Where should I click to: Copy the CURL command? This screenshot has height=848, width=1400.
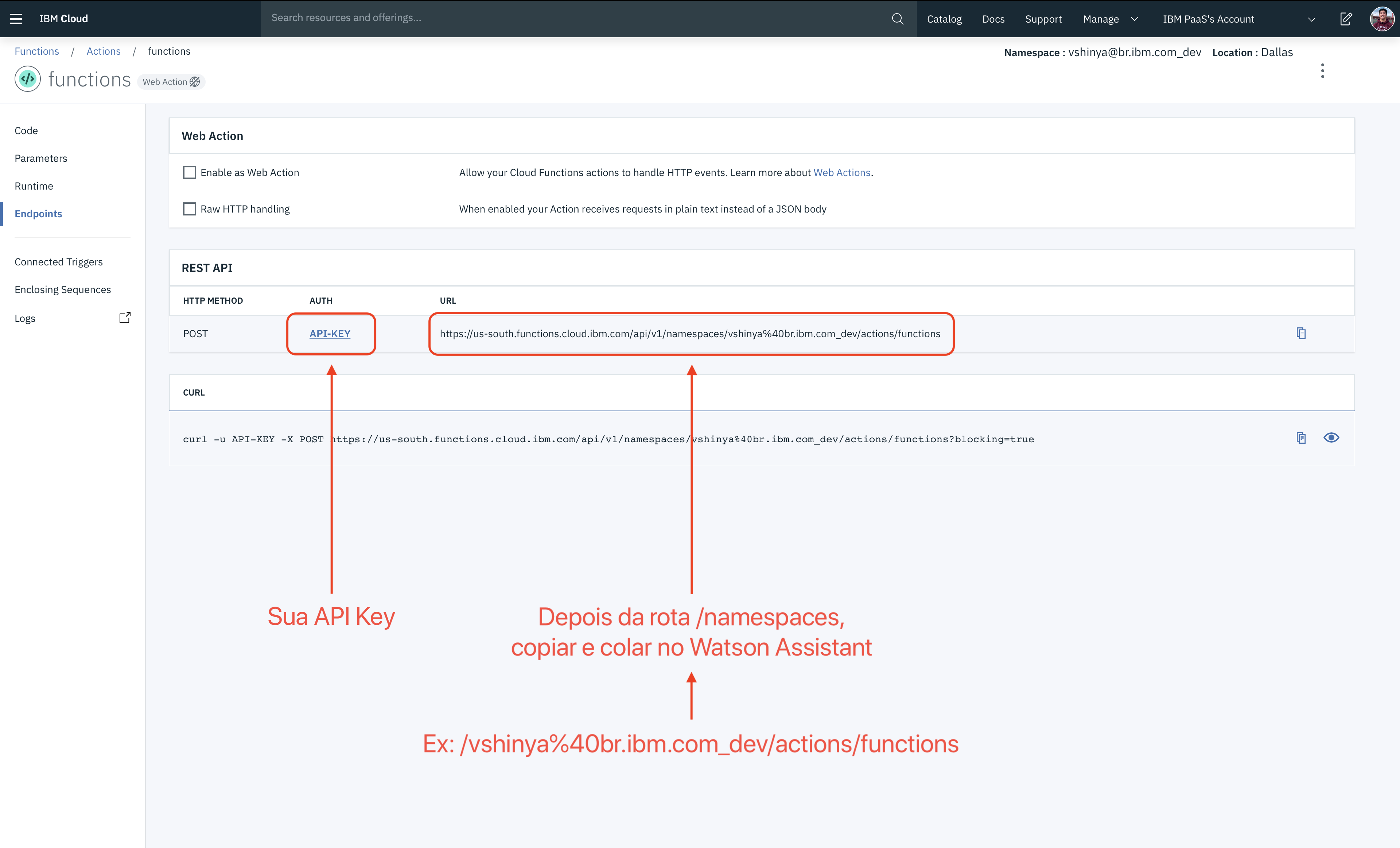coord(1301,438)
